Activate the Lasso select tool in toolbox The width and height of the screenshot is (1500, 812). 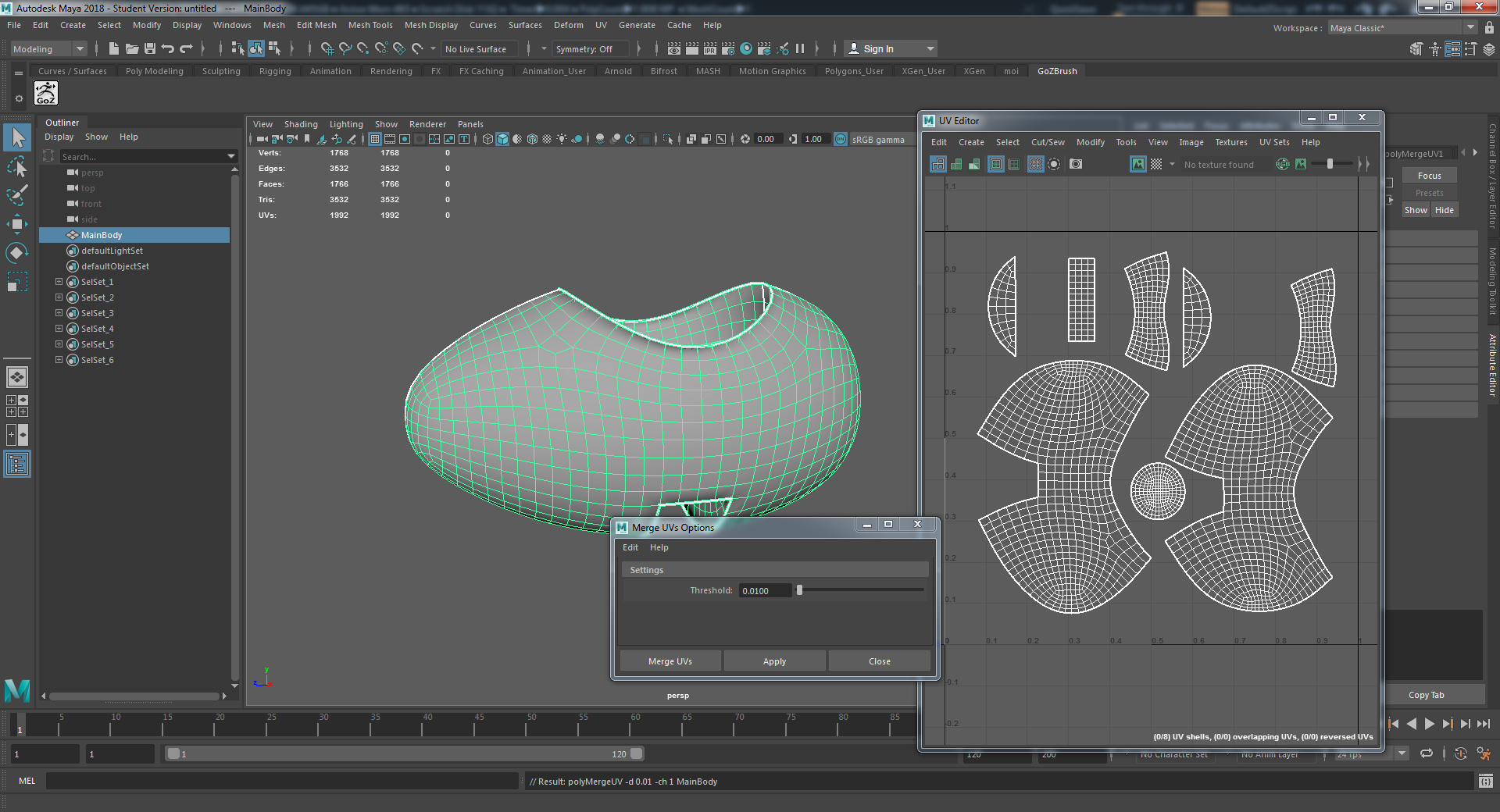point(17,167)
